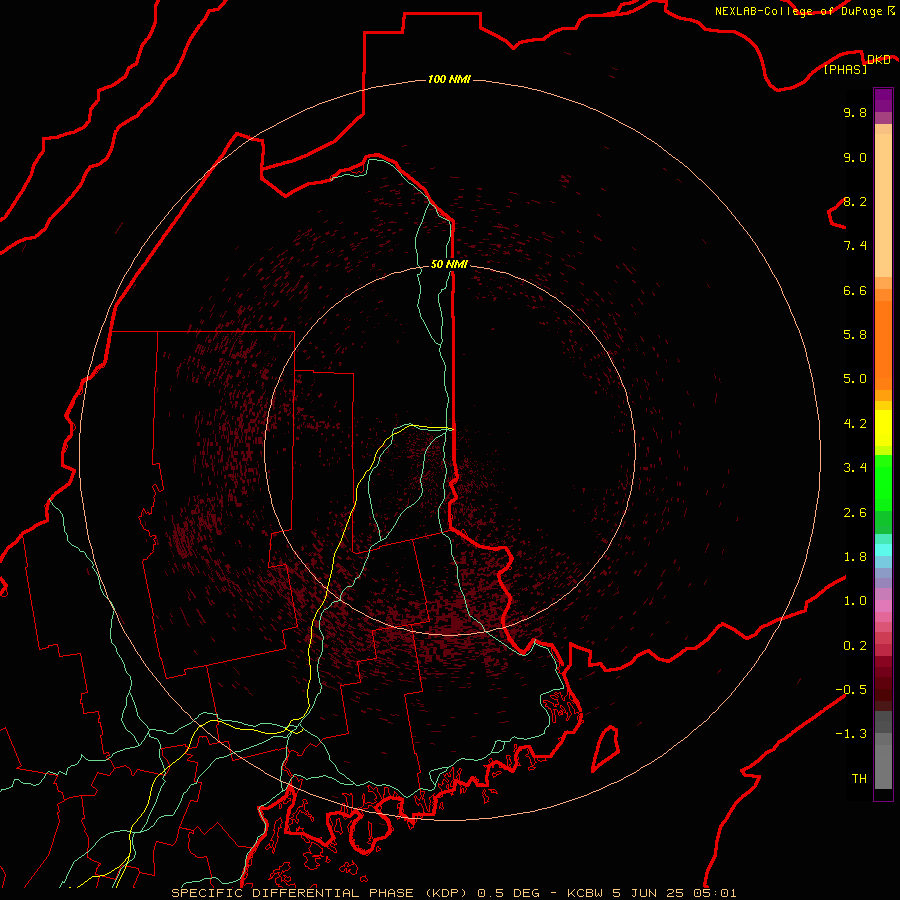Click the small red-outlined offshore island

tap(606, 748)
